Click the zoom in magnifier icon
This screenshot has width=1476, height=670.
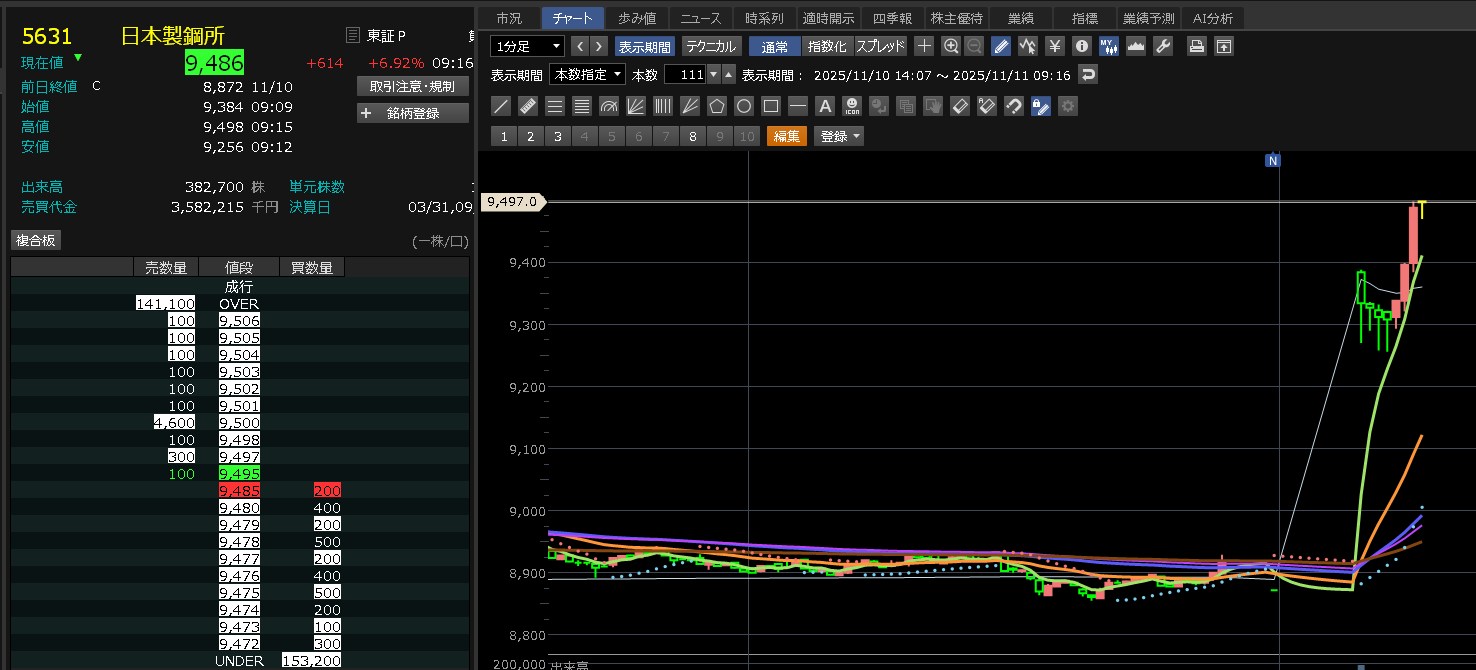950,46
